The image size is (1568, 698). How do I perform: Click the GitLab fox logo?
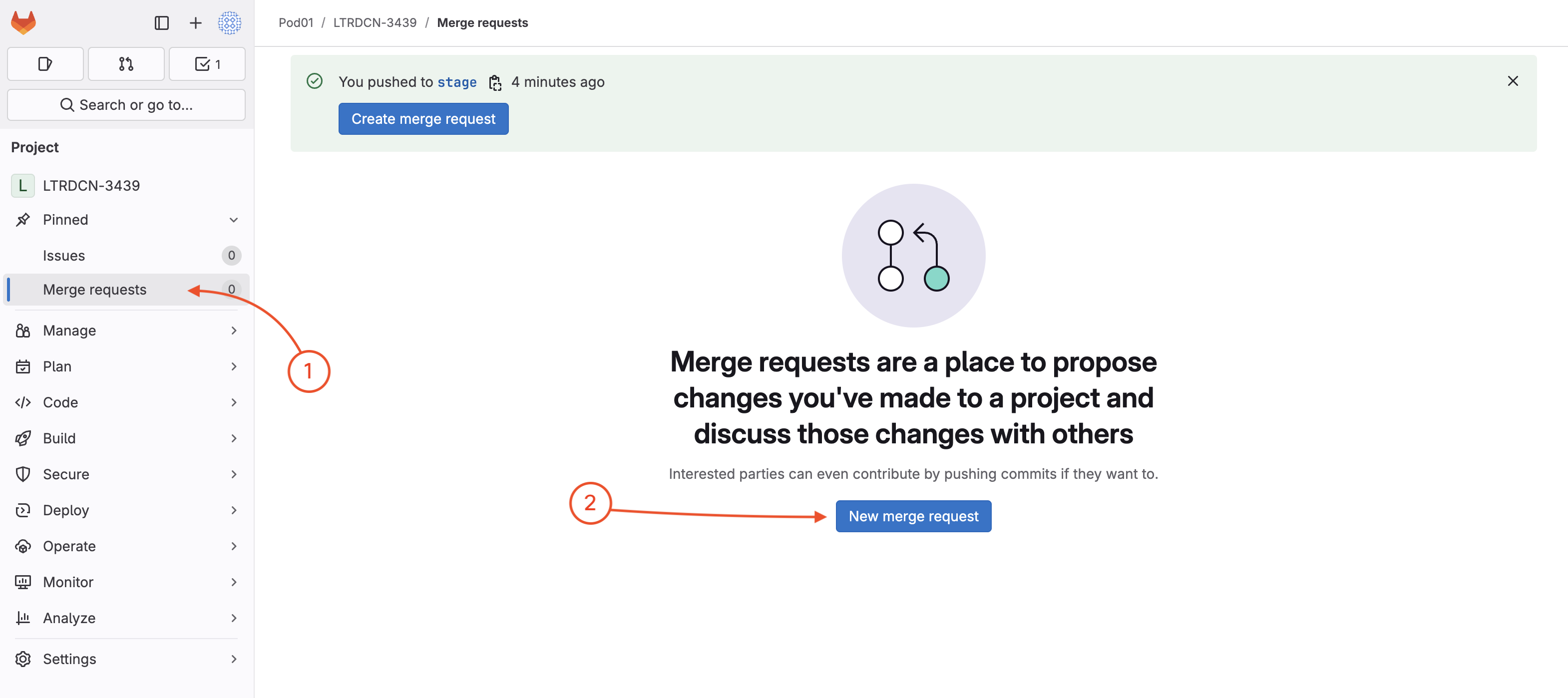24,23
